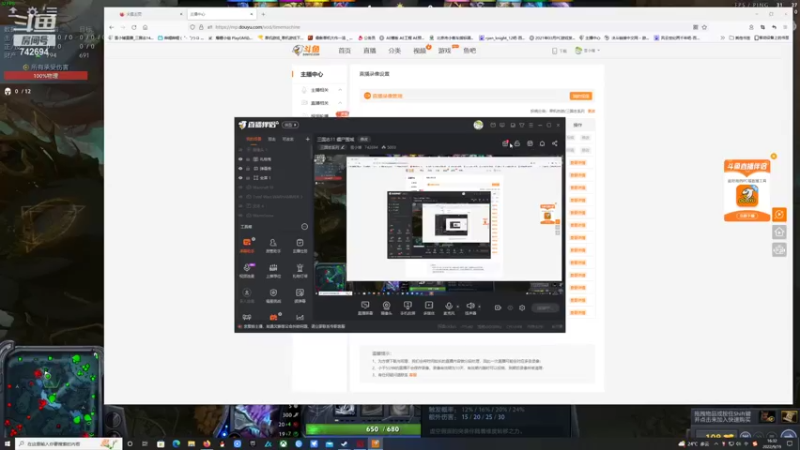This screenshot has width=800, height=450.
Task: Open the Windows Start menu
Action: [7, 444]
